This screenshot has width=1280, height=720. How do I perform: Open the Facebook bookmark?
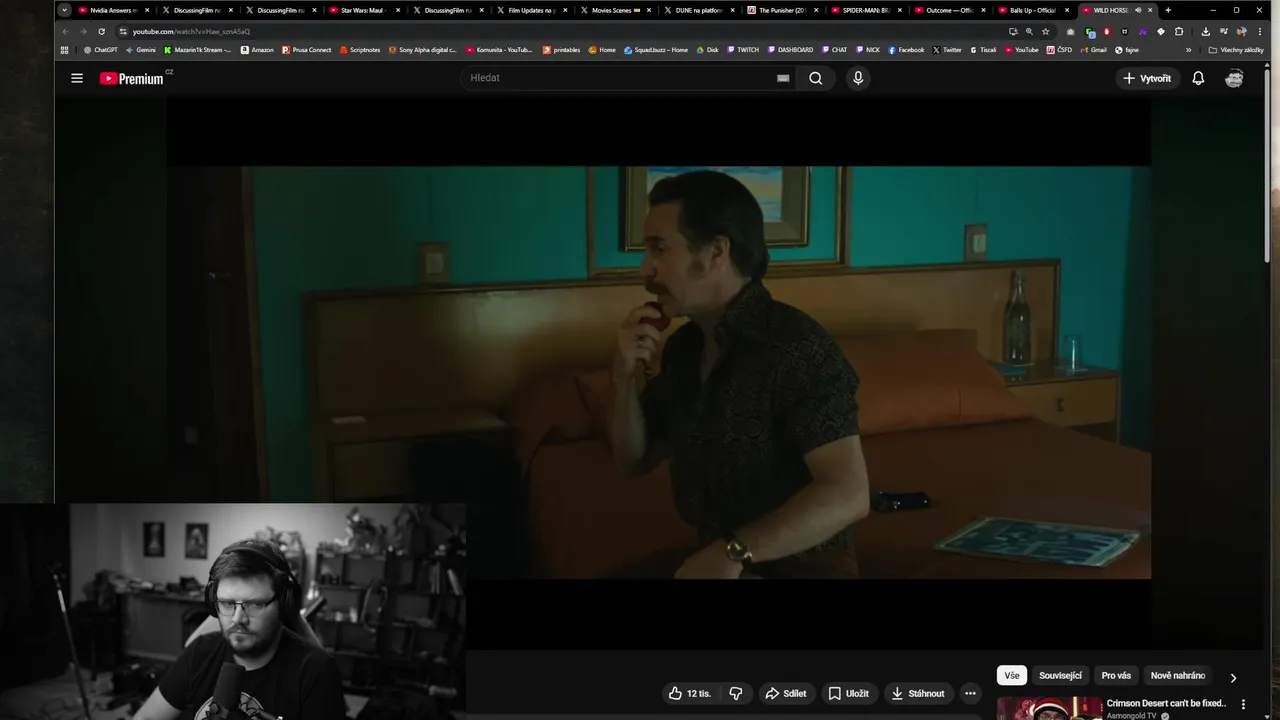[x=906, y=49]
